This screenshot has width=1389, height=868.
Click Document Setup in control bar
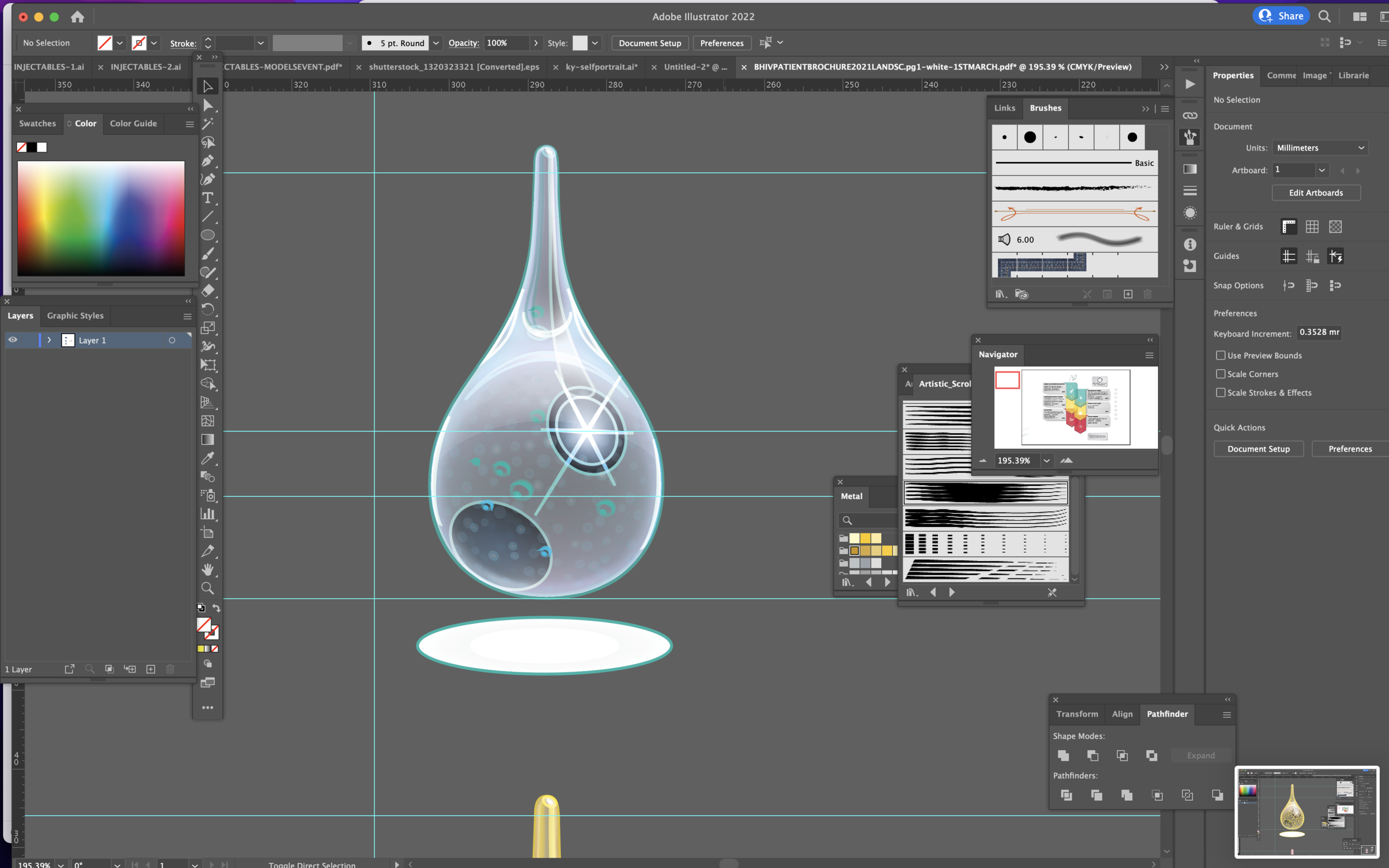650,43
